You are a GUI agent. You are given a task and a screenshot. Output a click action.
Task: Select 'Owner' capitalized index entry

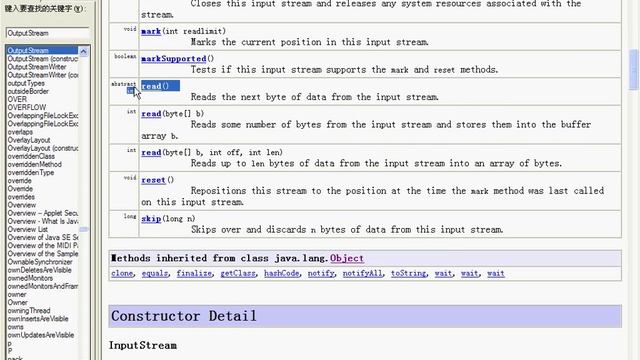18,302
